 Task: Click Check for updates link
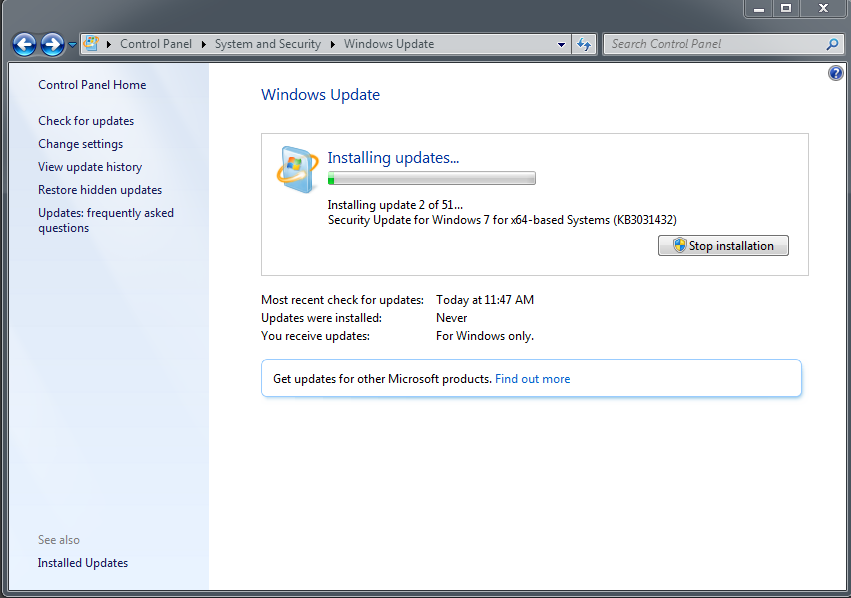[86, 121]
